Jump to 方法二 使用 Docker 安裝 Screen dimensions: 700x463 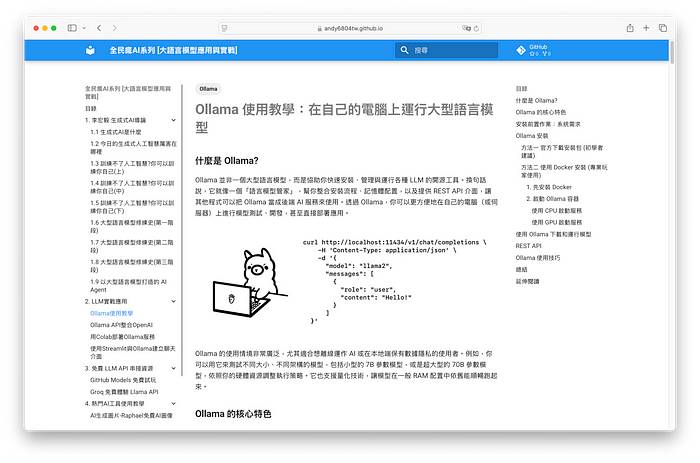click(564, 171)
